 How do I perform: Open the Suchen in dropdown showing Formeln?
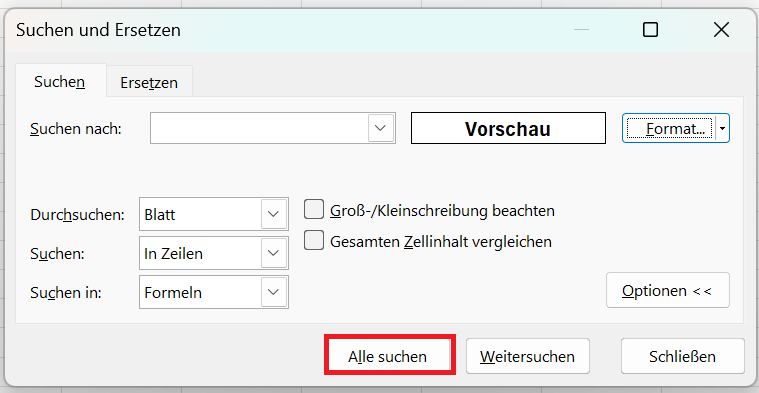pos(214,292)
